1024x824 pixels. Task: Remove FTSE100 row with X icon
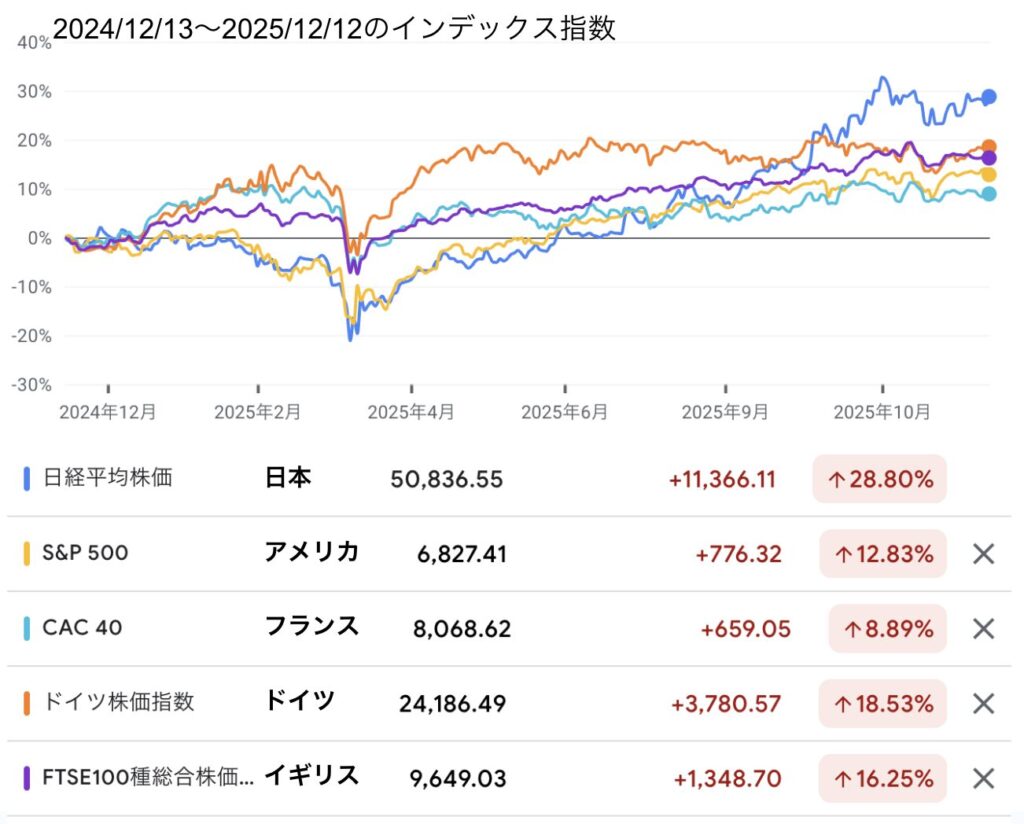click(x=984, y=778)
